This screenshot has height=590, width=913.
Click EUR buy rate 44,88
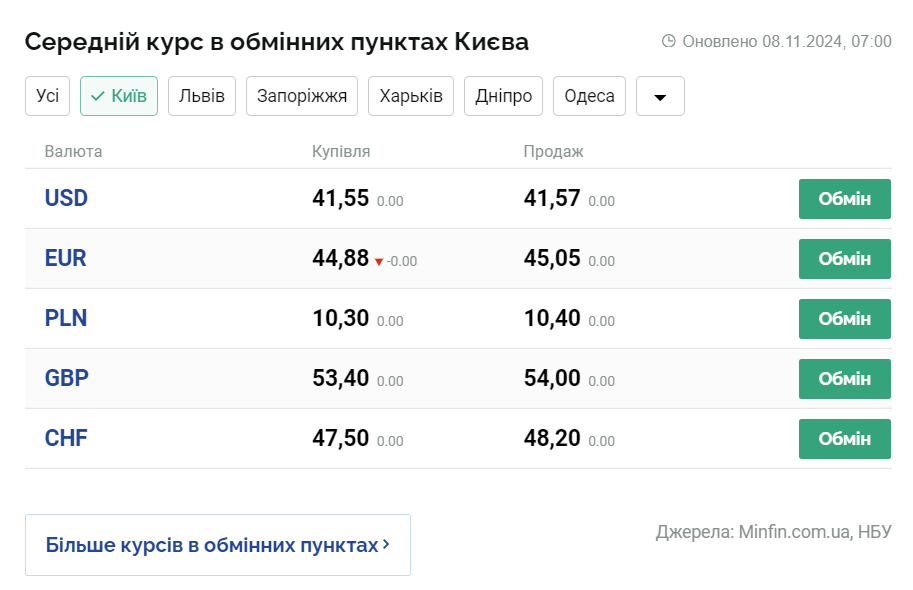tap(341, 259)
